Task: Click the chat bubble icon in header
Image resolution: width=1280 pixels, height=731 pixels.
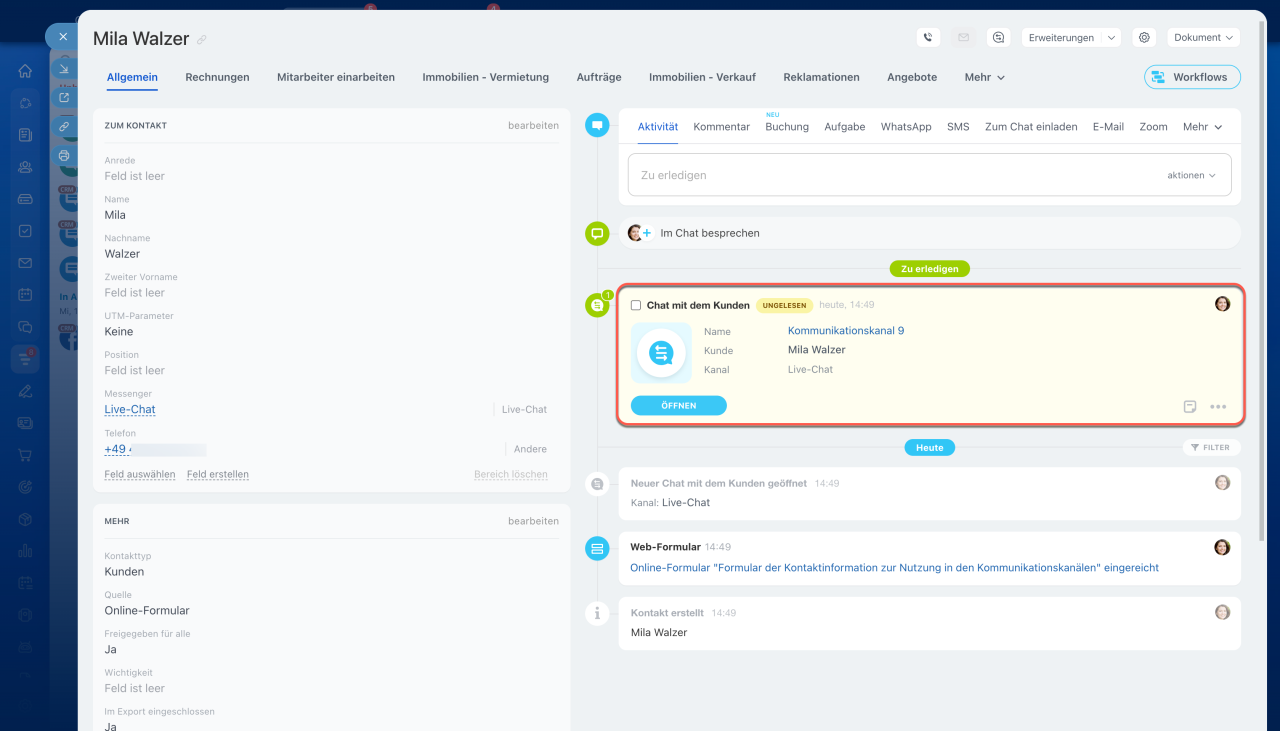Action: [x=997, y=37]
